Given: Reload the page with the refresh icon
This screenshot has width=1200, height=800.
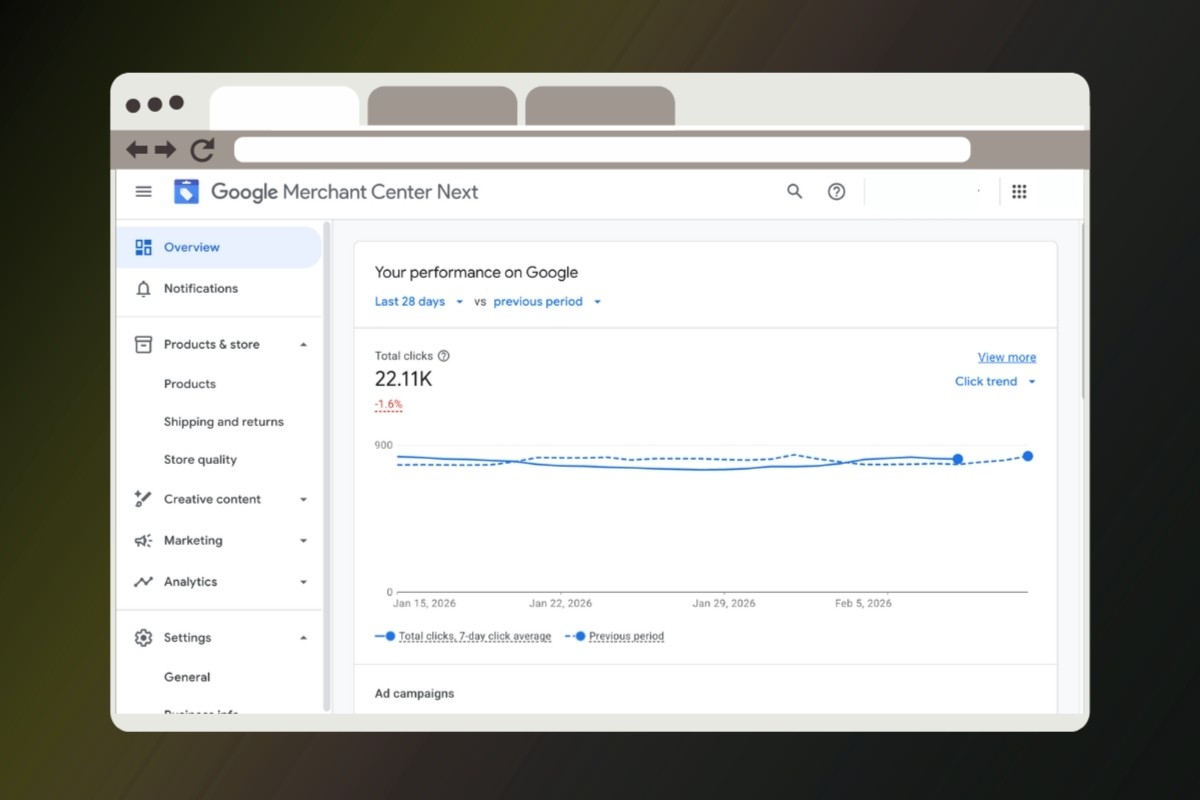Looking at the screenshot, I should pos(203,150).
